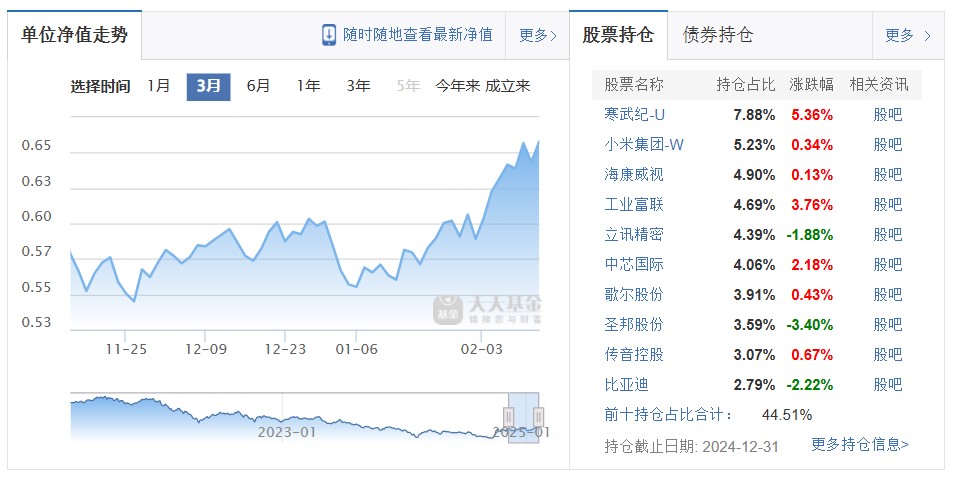The image size is (954, 480).
Task: Show chart since 成立来
Action: click(508, 86)
